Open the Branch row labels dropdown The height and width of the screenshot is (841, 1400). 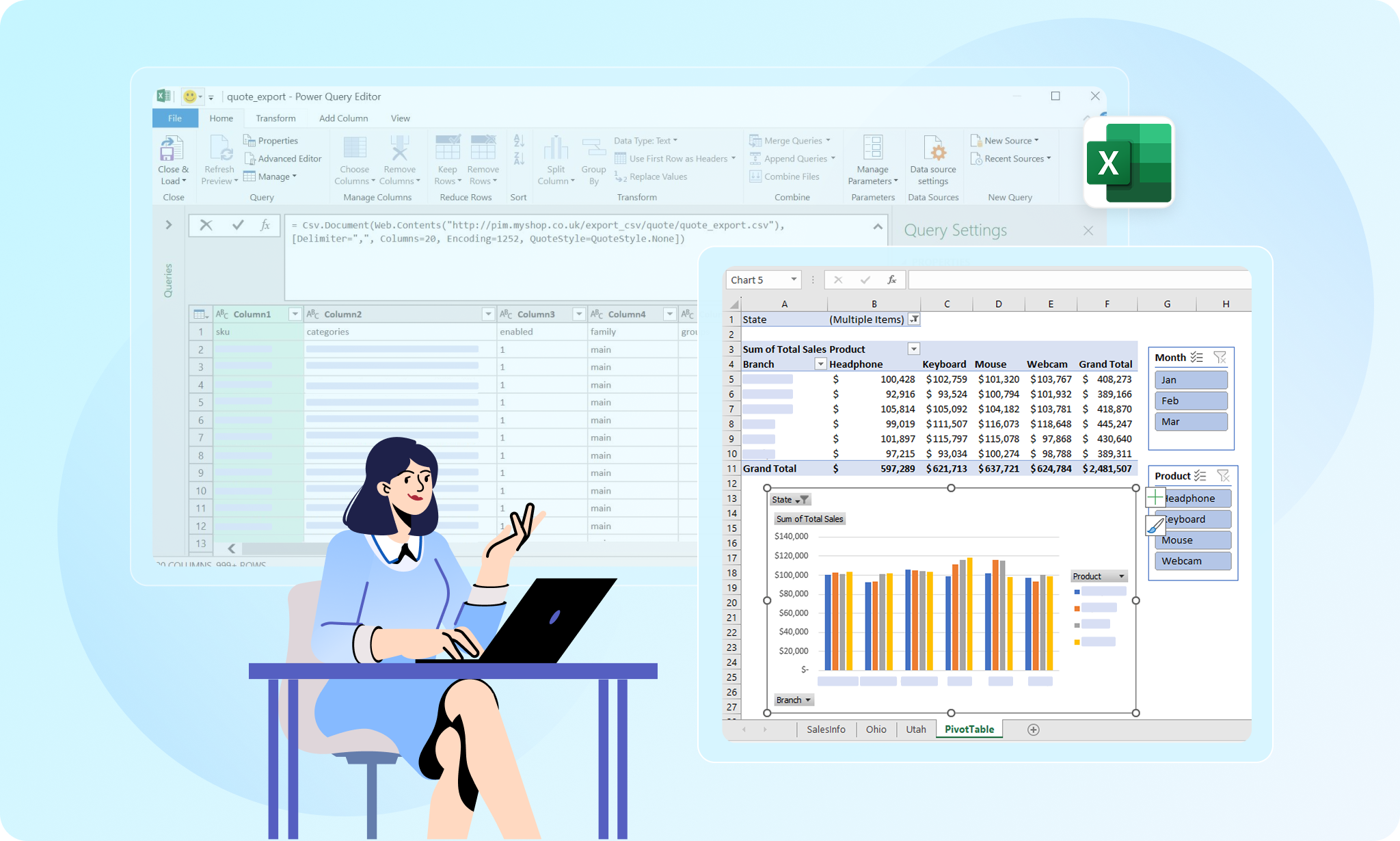(x=820, y=364)
